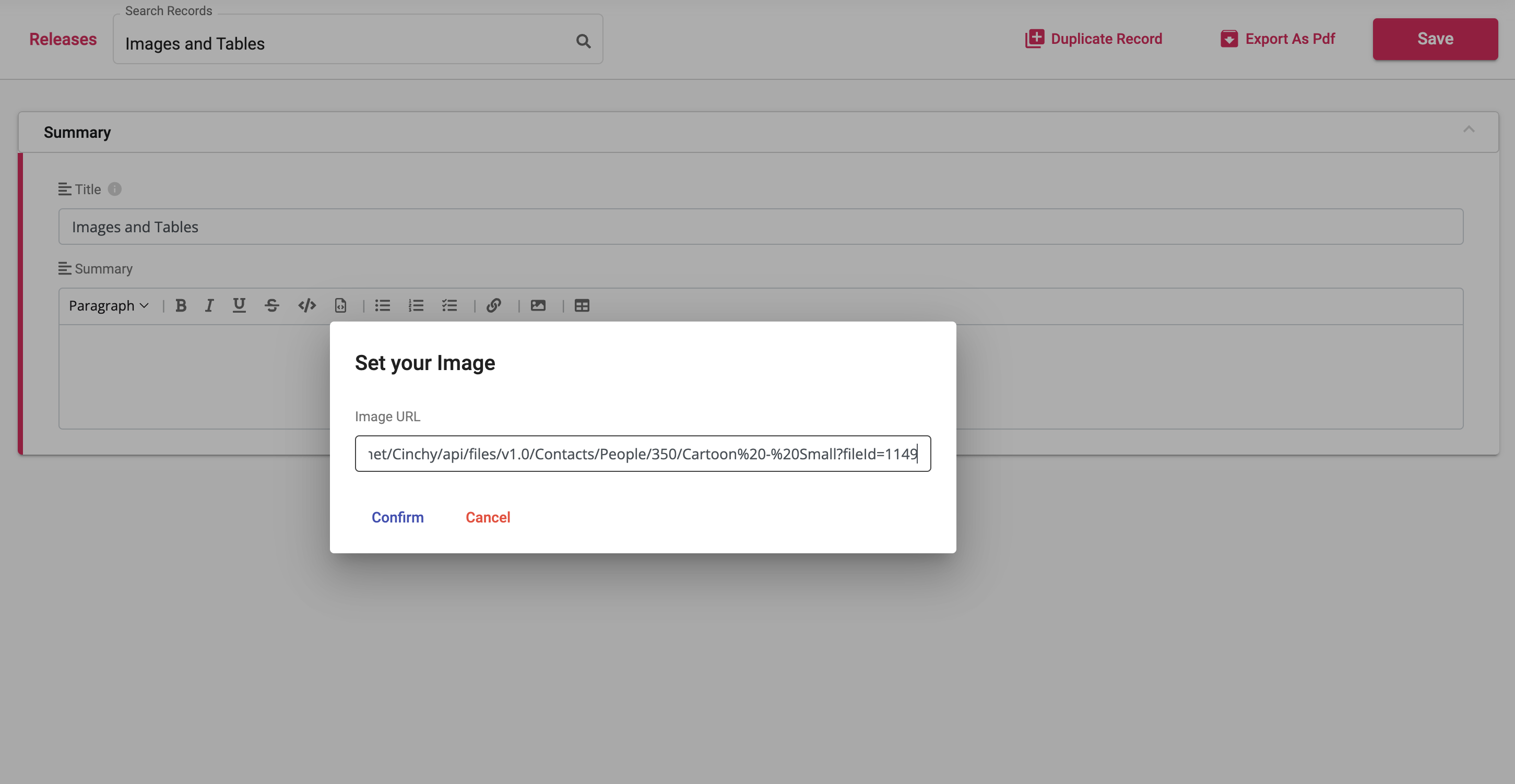Image resolution: width=1515 pixels, height=784 pixels.
Task: Click the Code block icon
Action: click(339, 305)
